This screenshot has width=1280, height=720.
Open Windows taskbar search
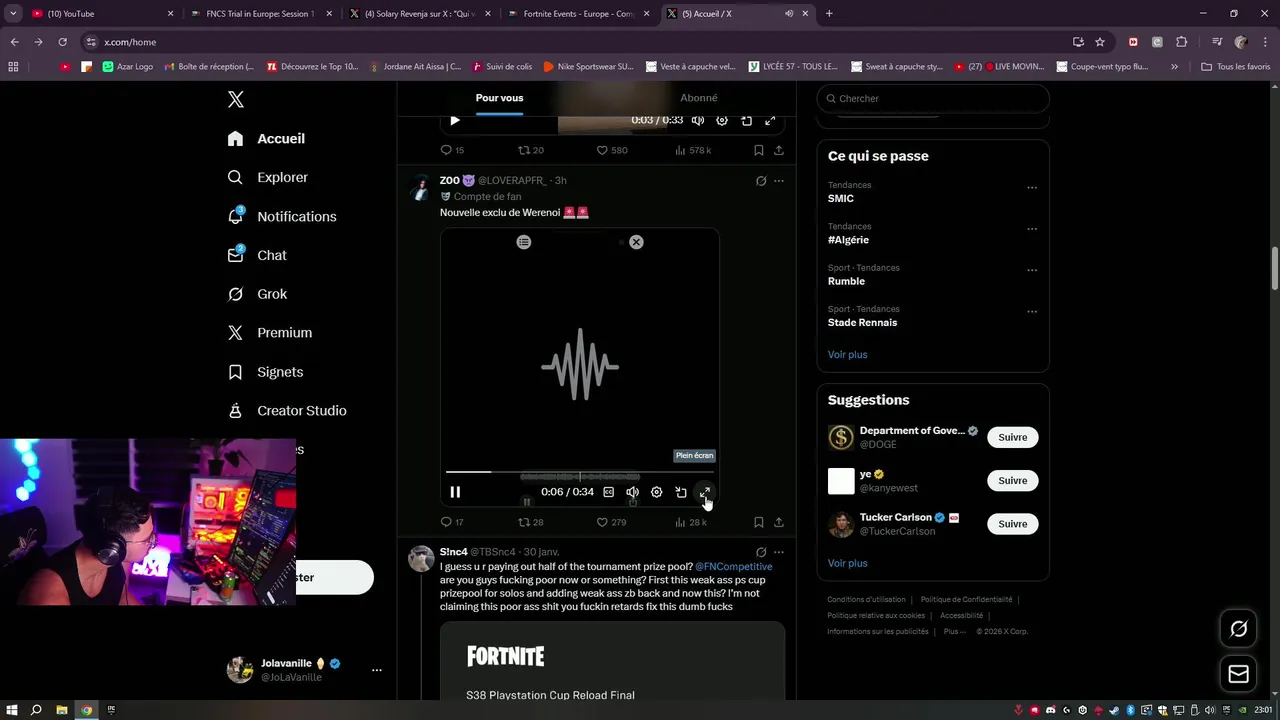[36, 710]
